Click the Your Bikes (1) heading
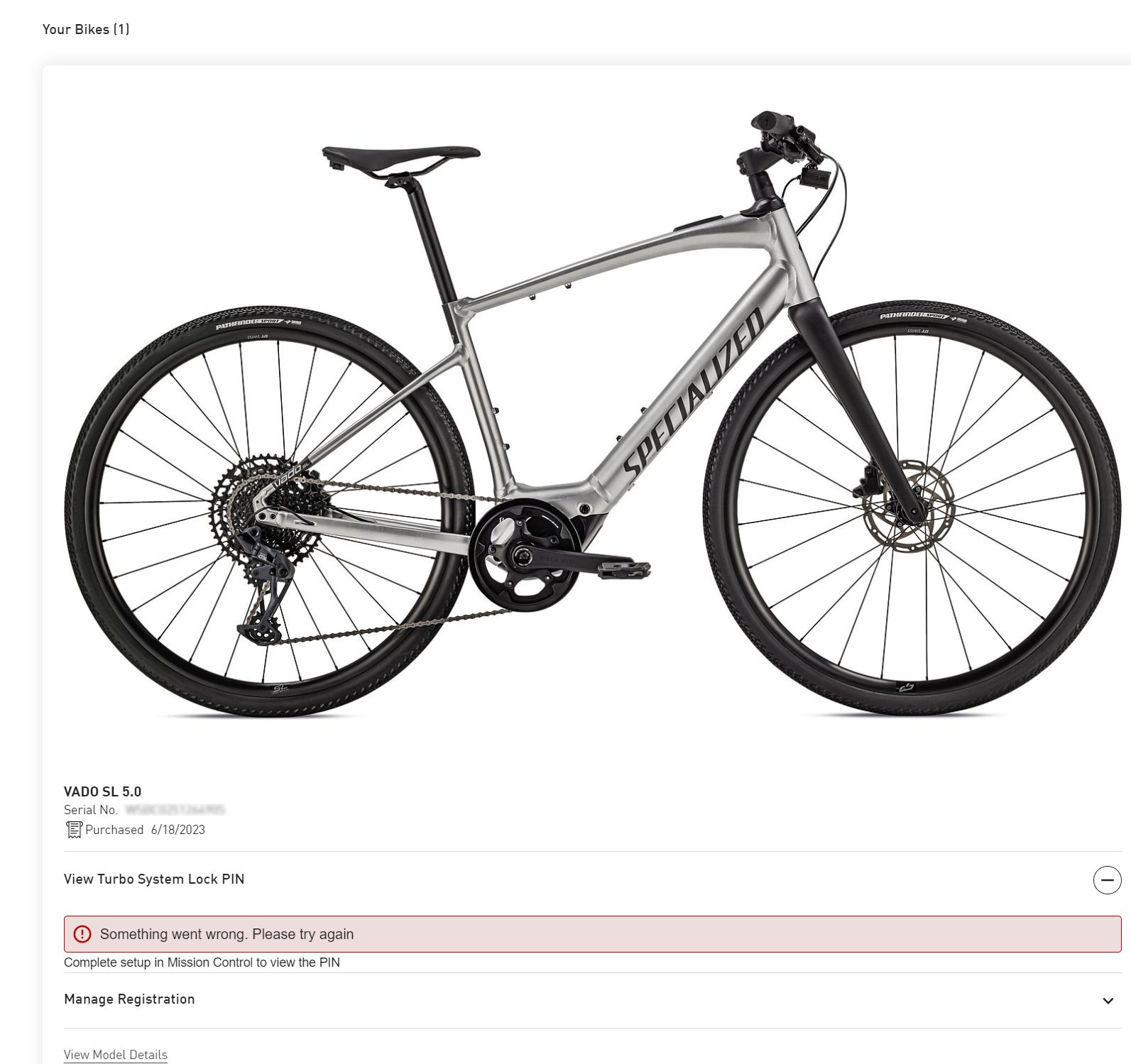This screenshot has height=1064, width=1131. [86, 29]
